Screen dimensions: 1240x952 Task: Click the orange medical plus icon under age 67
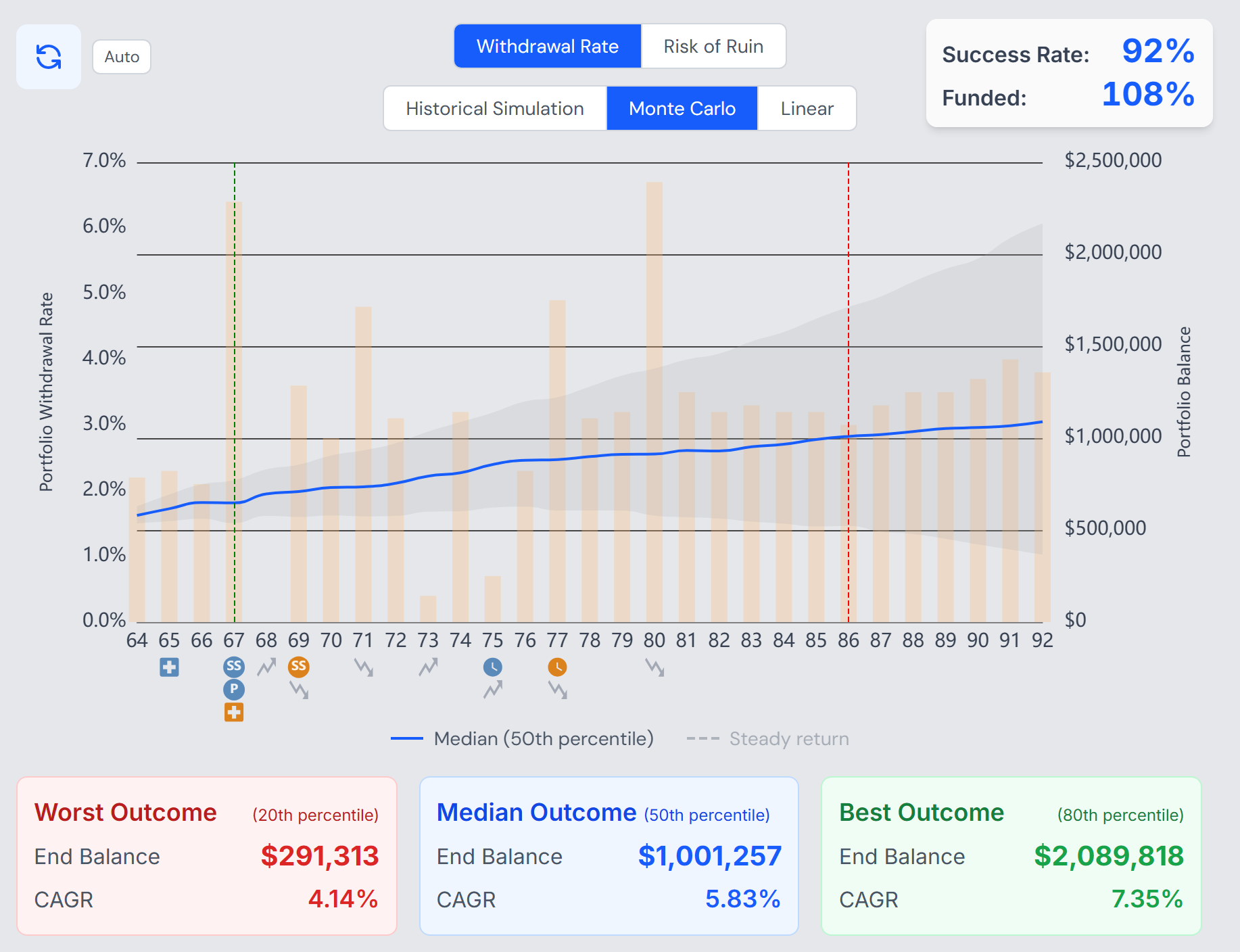point(234,712)
